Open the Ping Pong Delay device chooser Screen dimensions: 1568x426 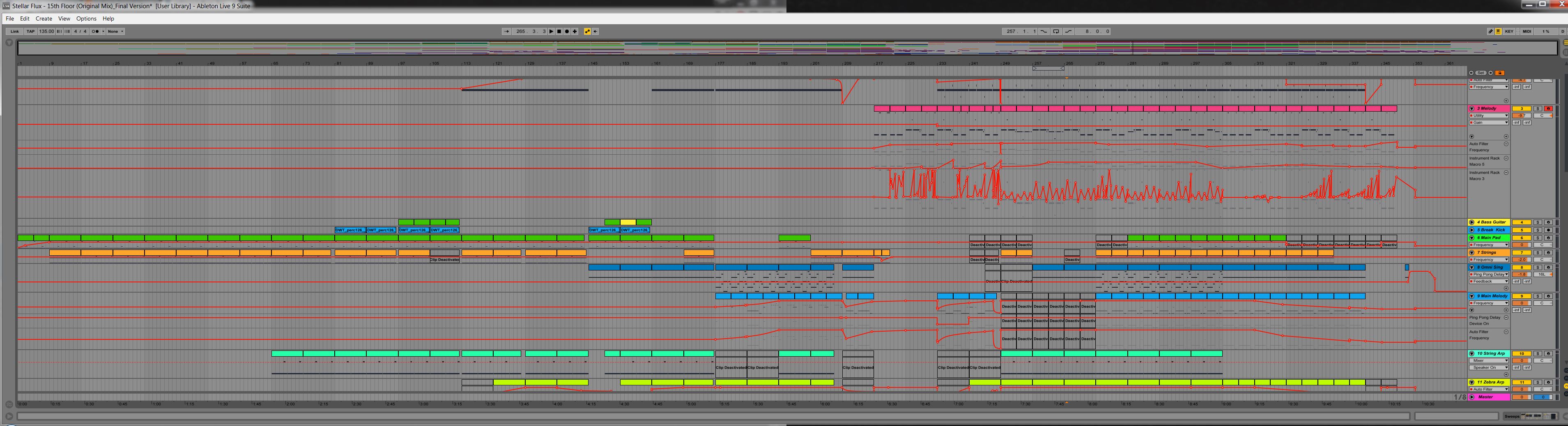click(1490, 275)
